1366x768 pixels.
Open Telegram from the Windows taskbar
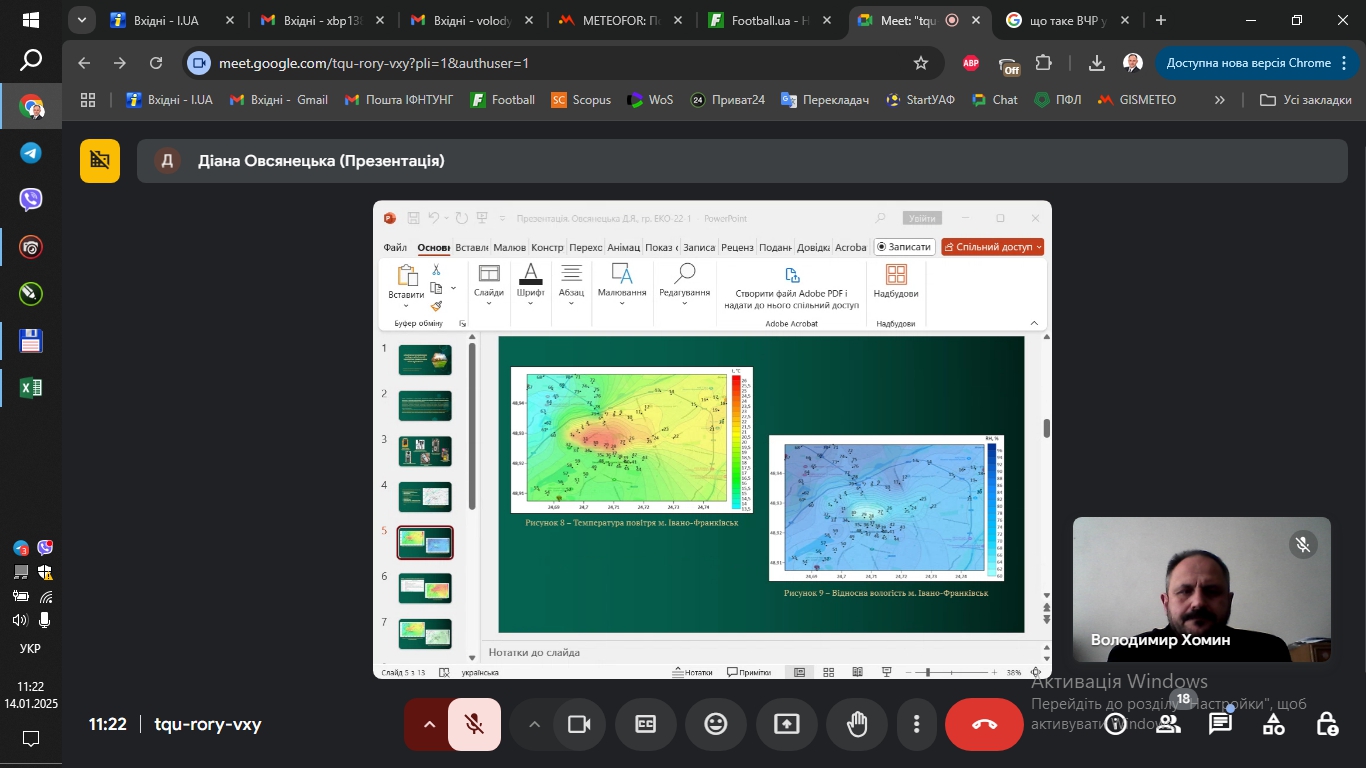(x=31, y=153)
